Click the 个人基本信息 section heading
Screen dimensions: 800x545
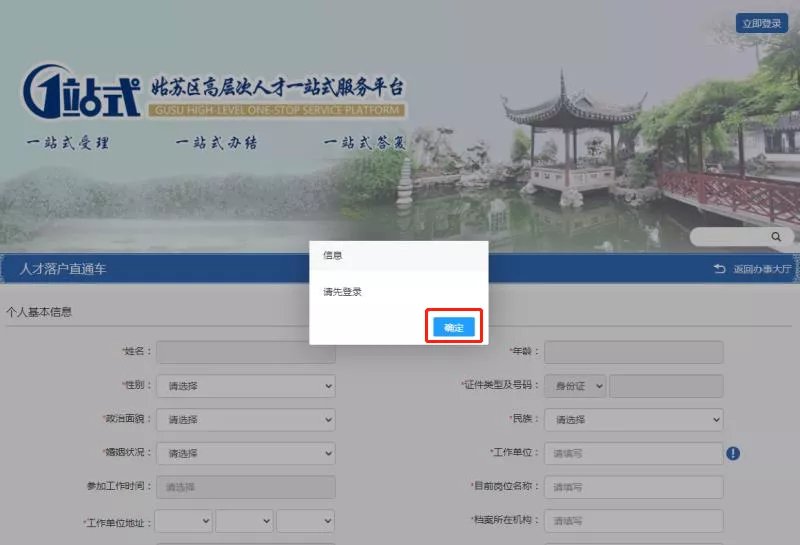point(39,312)
